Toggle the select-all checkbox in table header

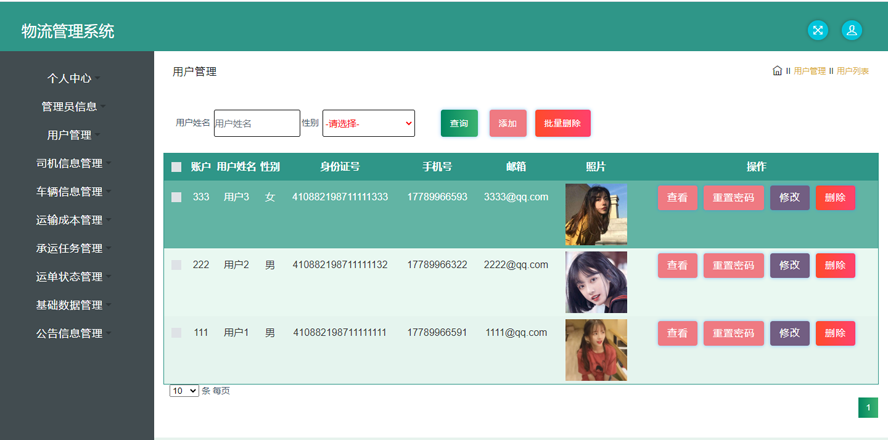click(x=177, y=167)
